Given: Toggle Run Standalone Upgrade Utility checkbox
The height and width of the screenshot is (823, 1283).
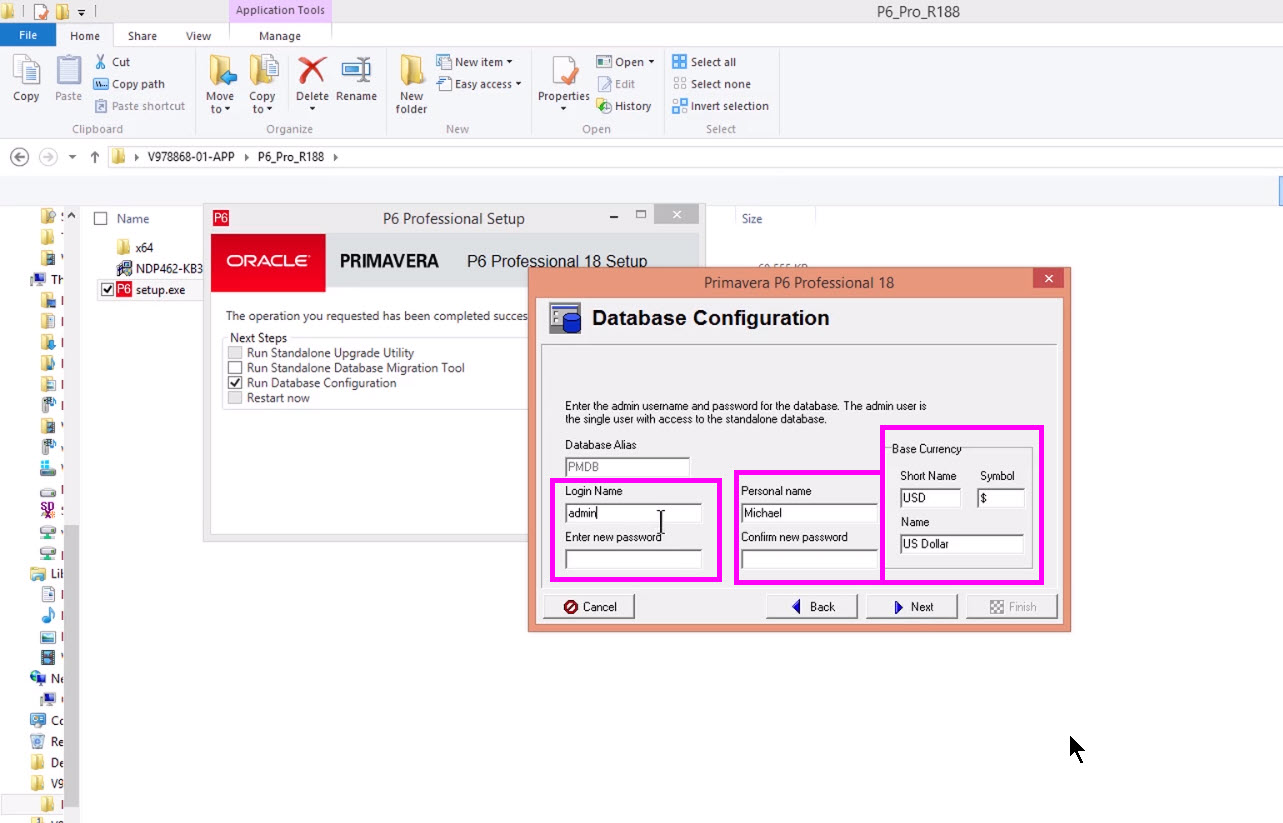Looking at the screenshot, I should (x=235, y=353).
